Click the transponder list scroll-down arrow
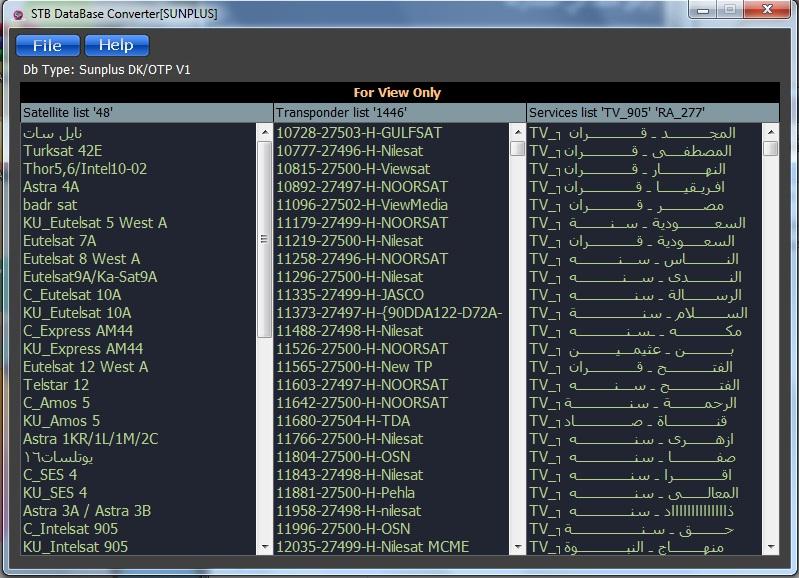Image resolution: width=799 pixels, height=578 pixels. click(517, 547)
